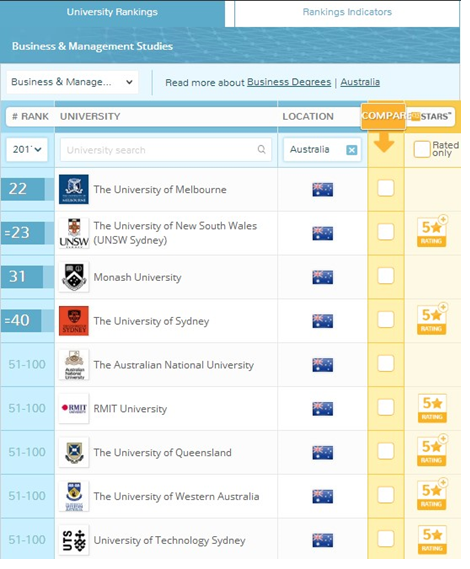Click the Australian flag in University of Sydney row
This screenshot has width=470, height=569.
[x=322, y=321]
